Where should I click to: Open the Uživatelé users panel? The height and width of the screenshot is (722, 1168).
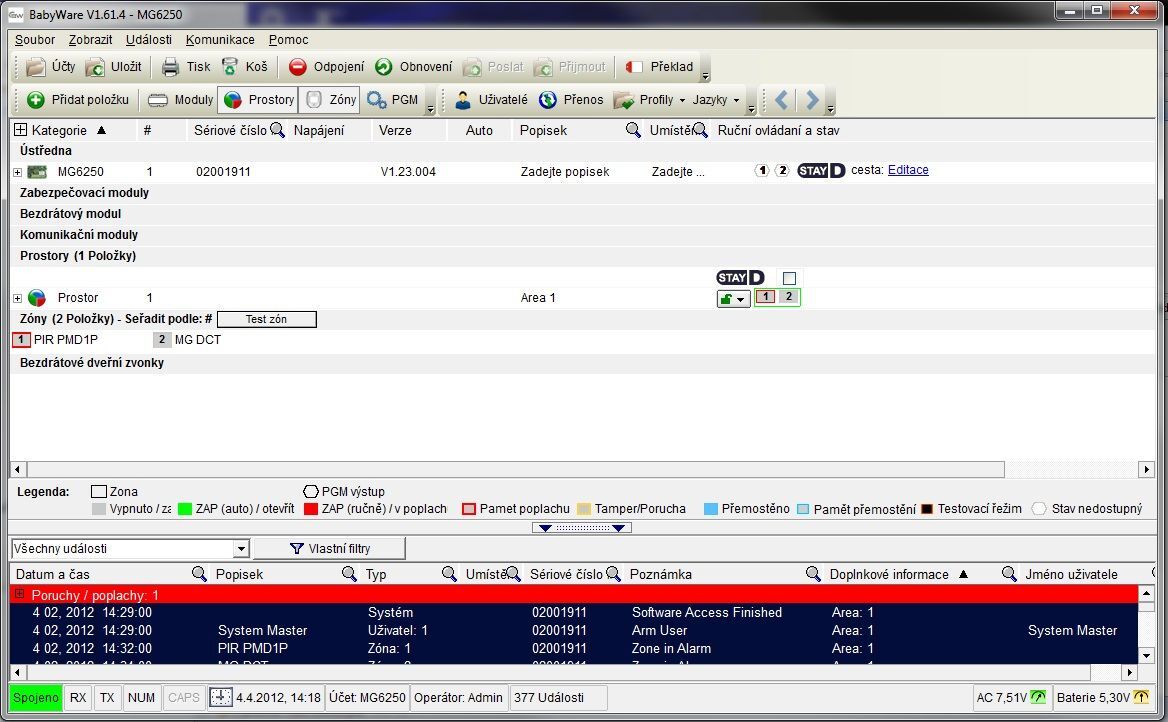[463, 100]
